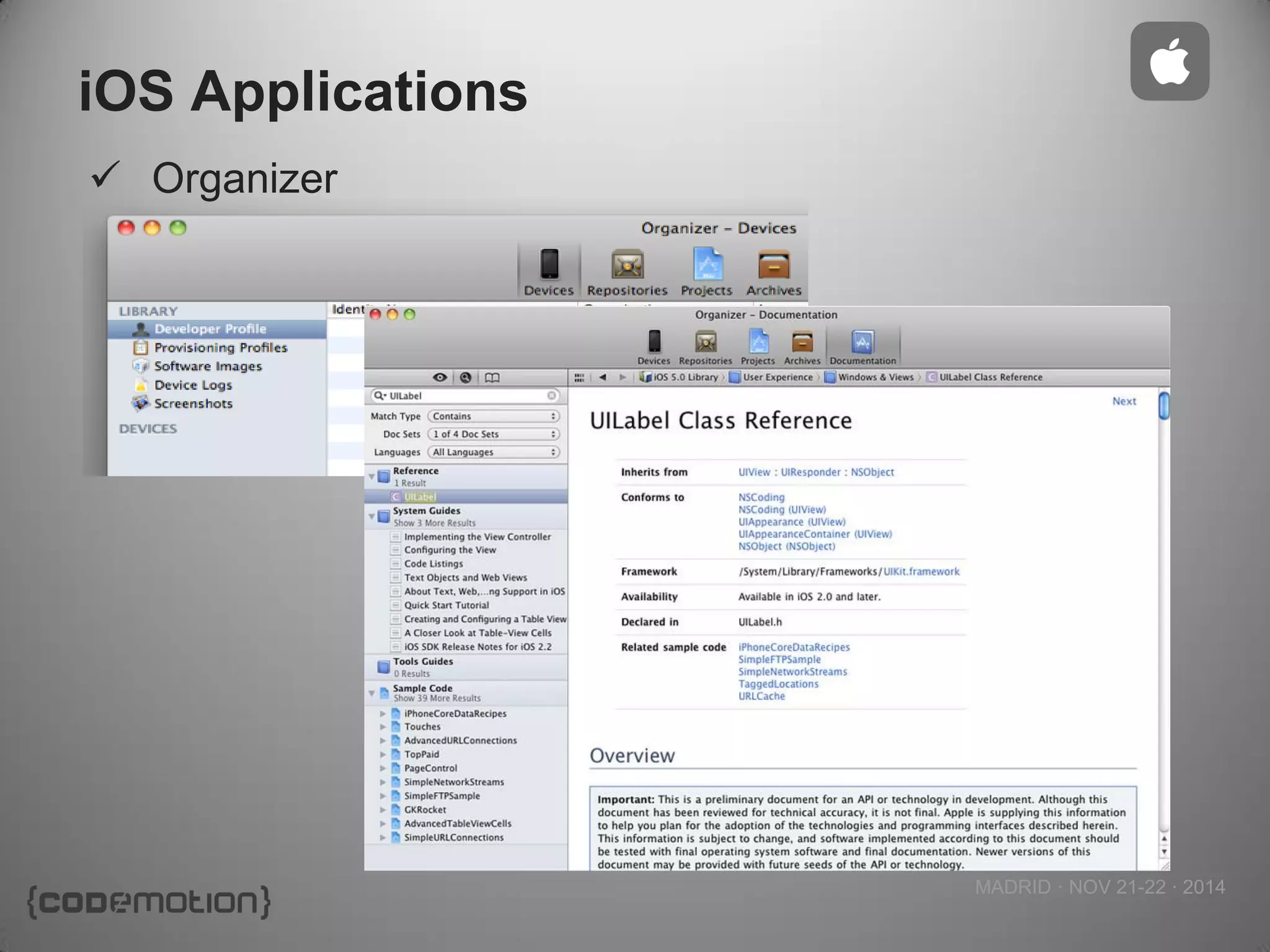Select Screenshots in the sidebar

(217, 403)
